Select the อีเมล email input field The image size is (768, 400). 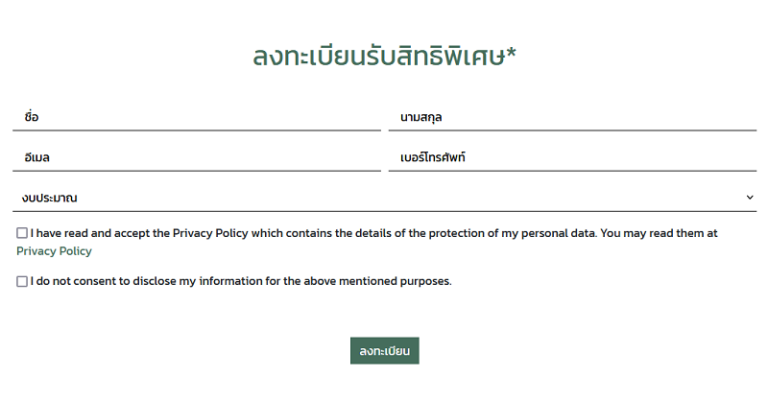pos(196,157)
